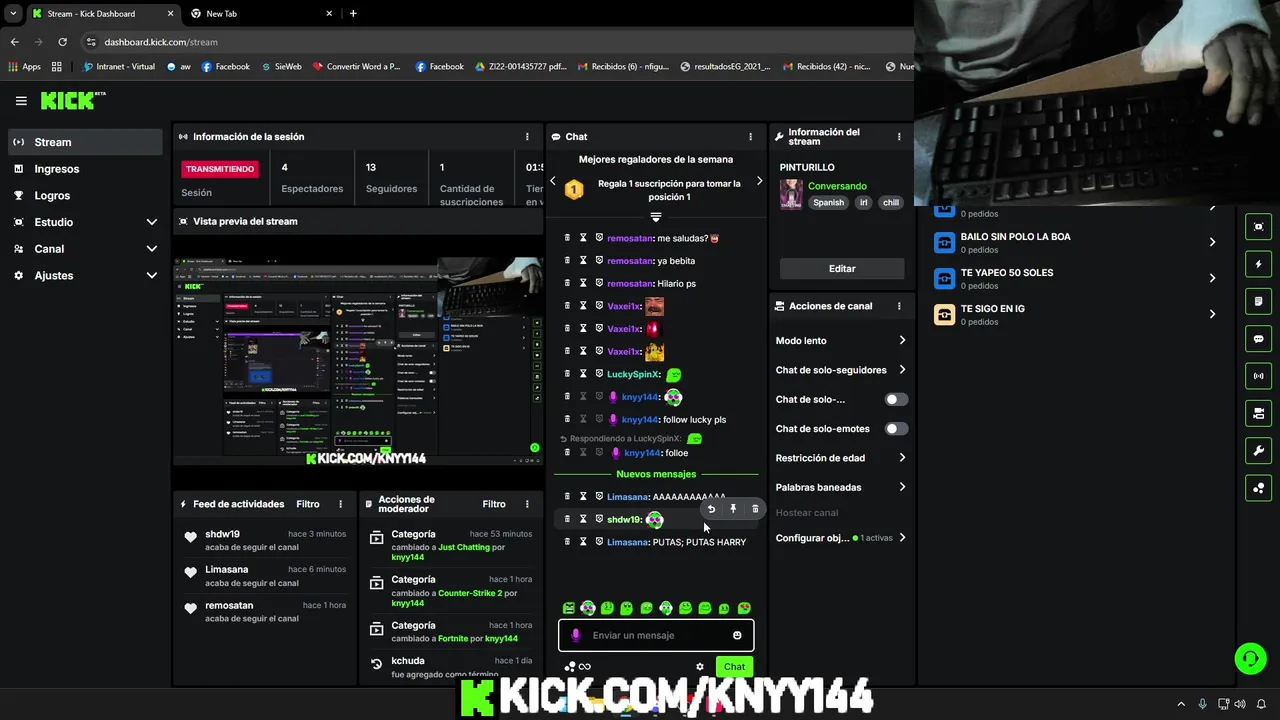Image resolution: width=1280 pixels, height=720 pixels.
Task: Go to previous top gifters slide
Action: pyautogui.click(x=553, y=181)
